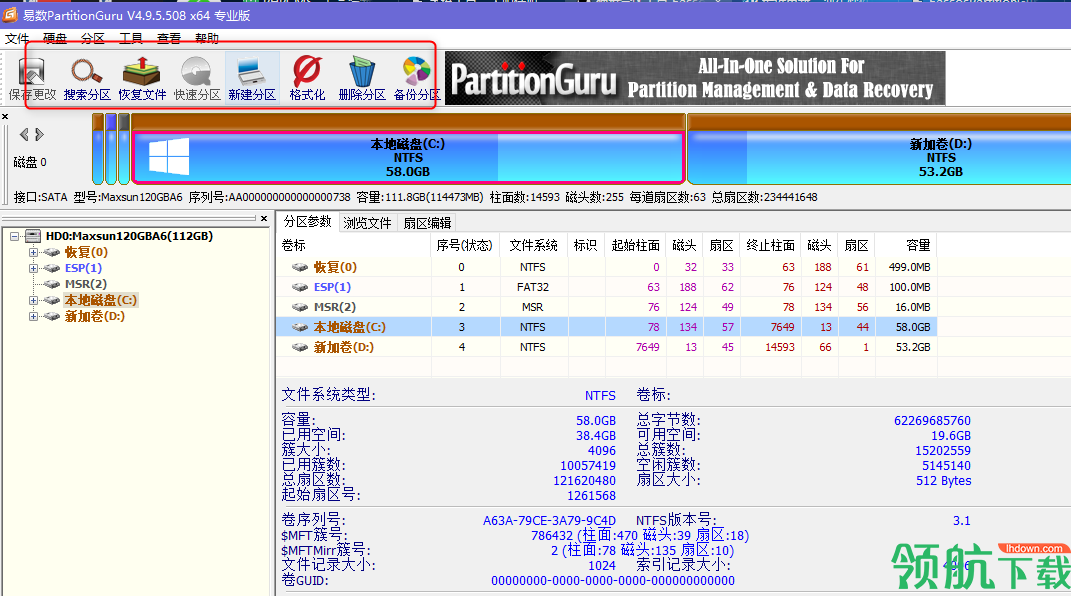
Task: Switch to the 分区参数 tab
Action: click(307, 221)
